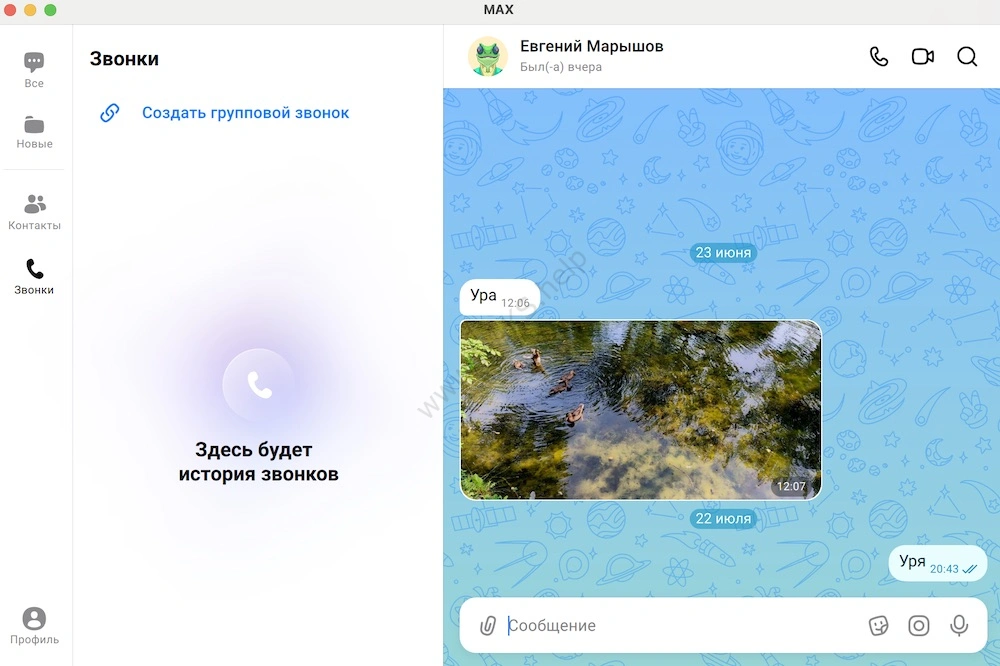Click into the Сообщение input field

(x=680, y=626)
